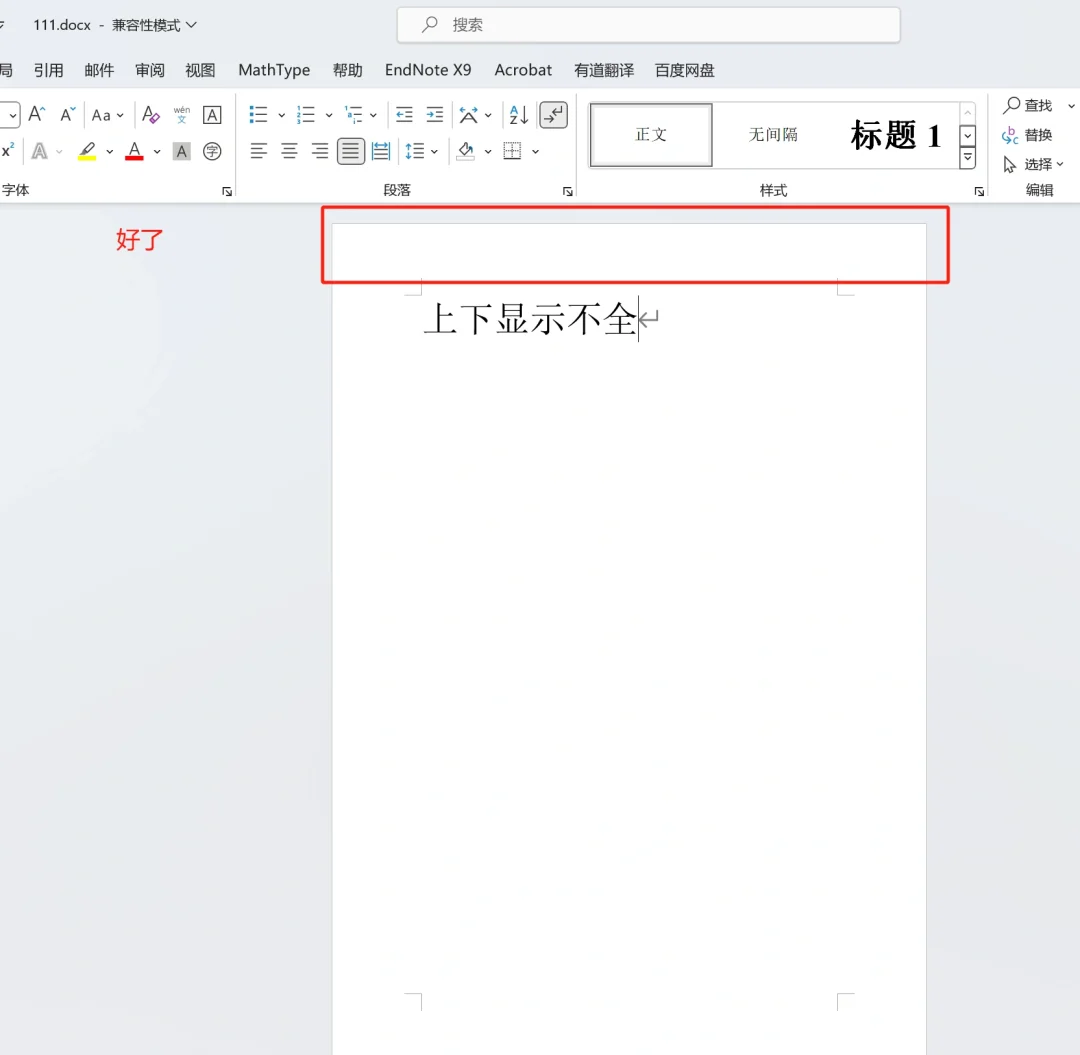Viewport: 1080px width, 1055px height.
Task: Open the font color red swatch menu
Action: [134, 151]
